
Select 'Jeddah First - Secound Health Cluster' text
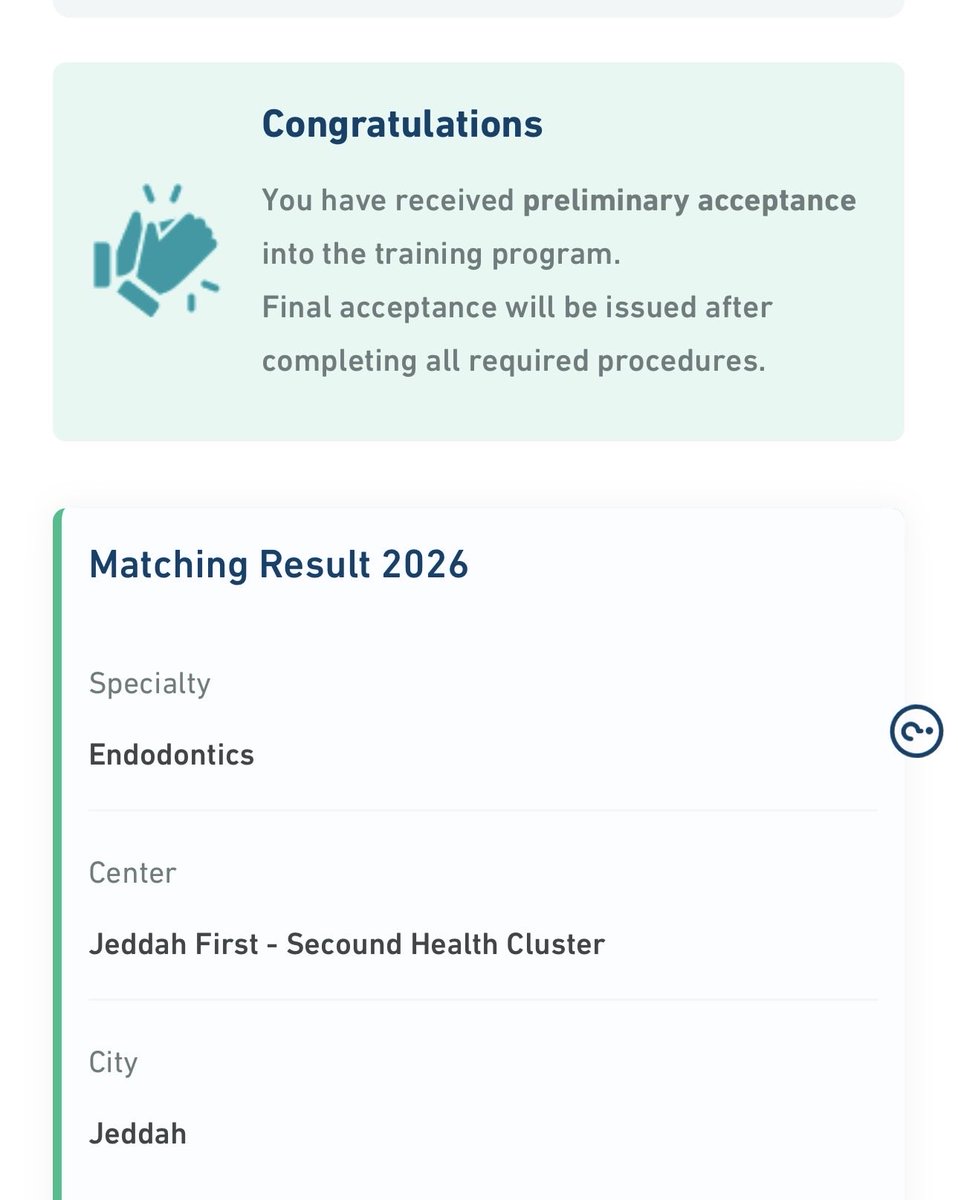[x=347, y=944]
